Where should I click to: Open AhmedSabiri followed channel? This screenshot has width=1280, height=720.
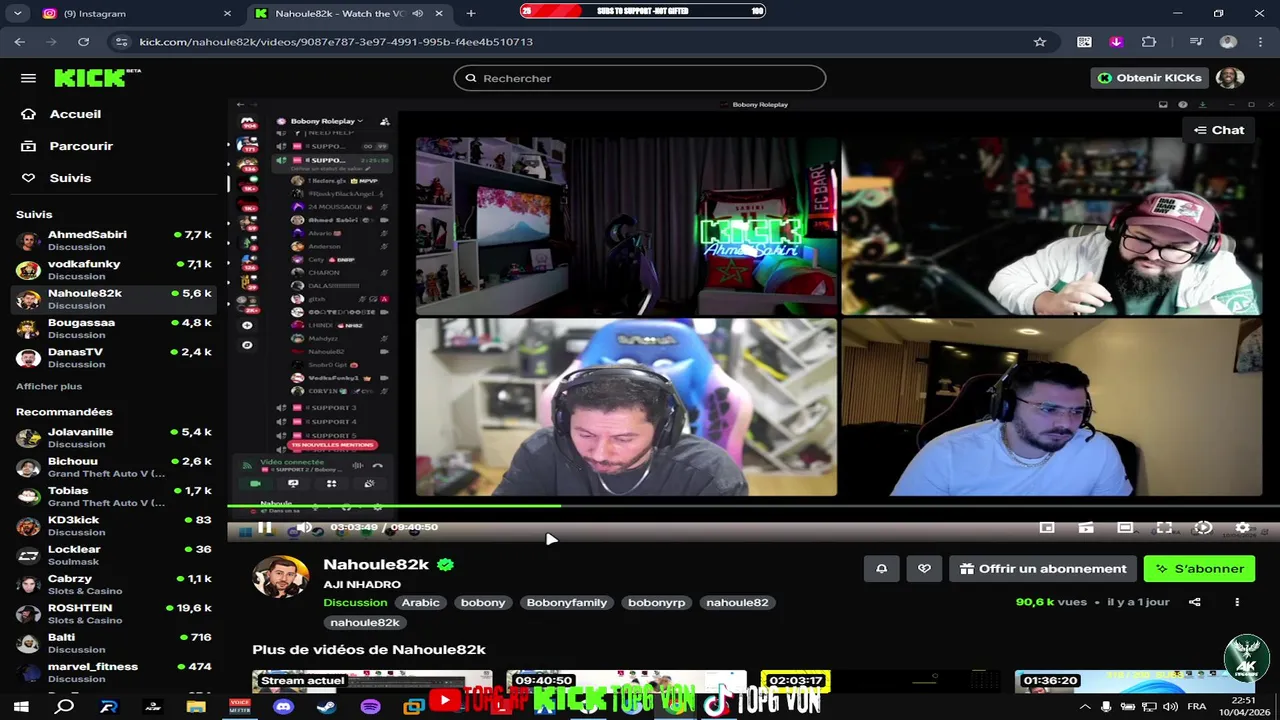point(114,240)
